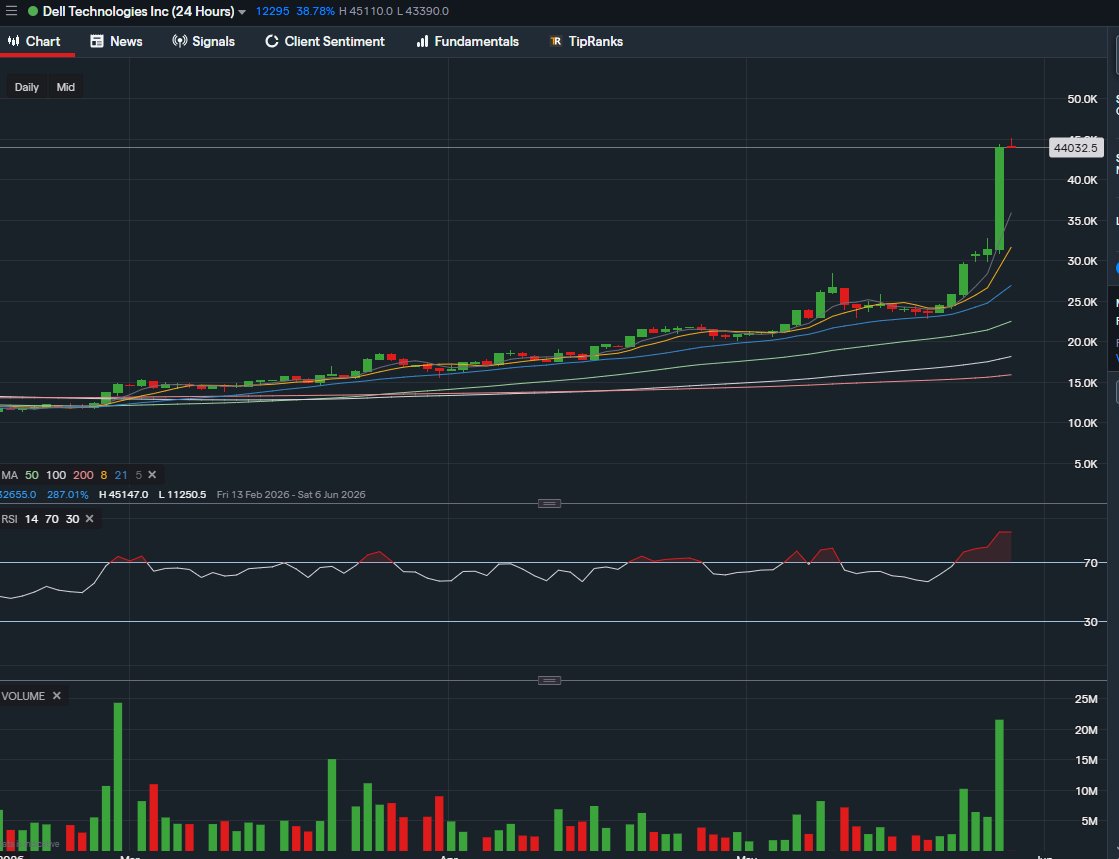The height and width of the screenshot is (859, 1119).
Task: Click the RSI 70 level axis label
Action: (x=1090, y=563)
